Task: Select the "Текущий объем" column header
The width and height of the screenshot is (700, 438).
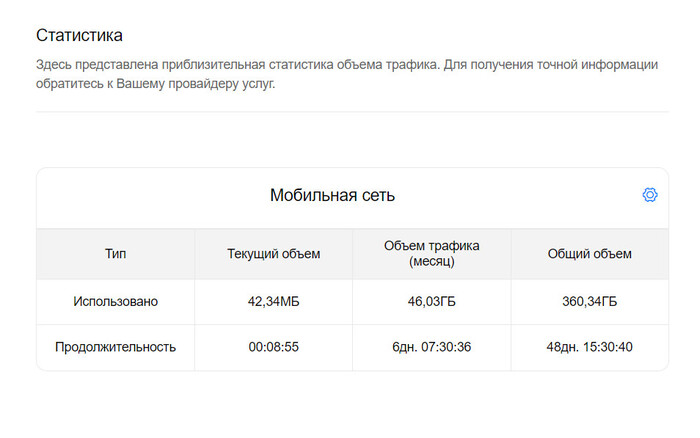Action: click(273, 254)
